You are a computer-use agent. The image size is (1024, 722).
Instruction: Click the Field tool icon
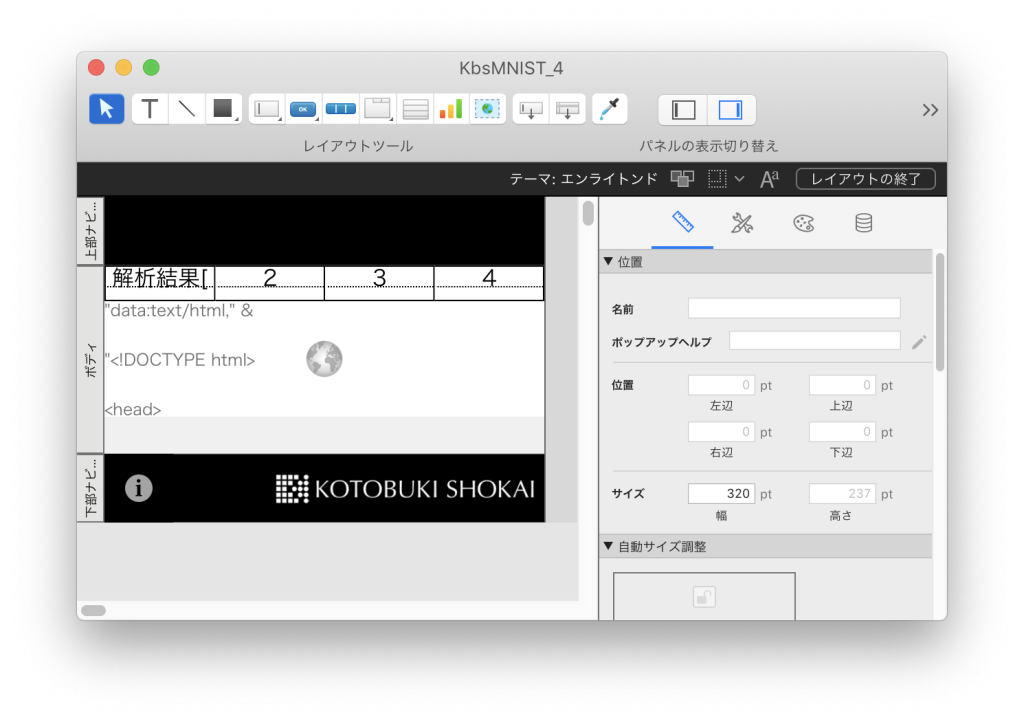click(x=531, y=109)
